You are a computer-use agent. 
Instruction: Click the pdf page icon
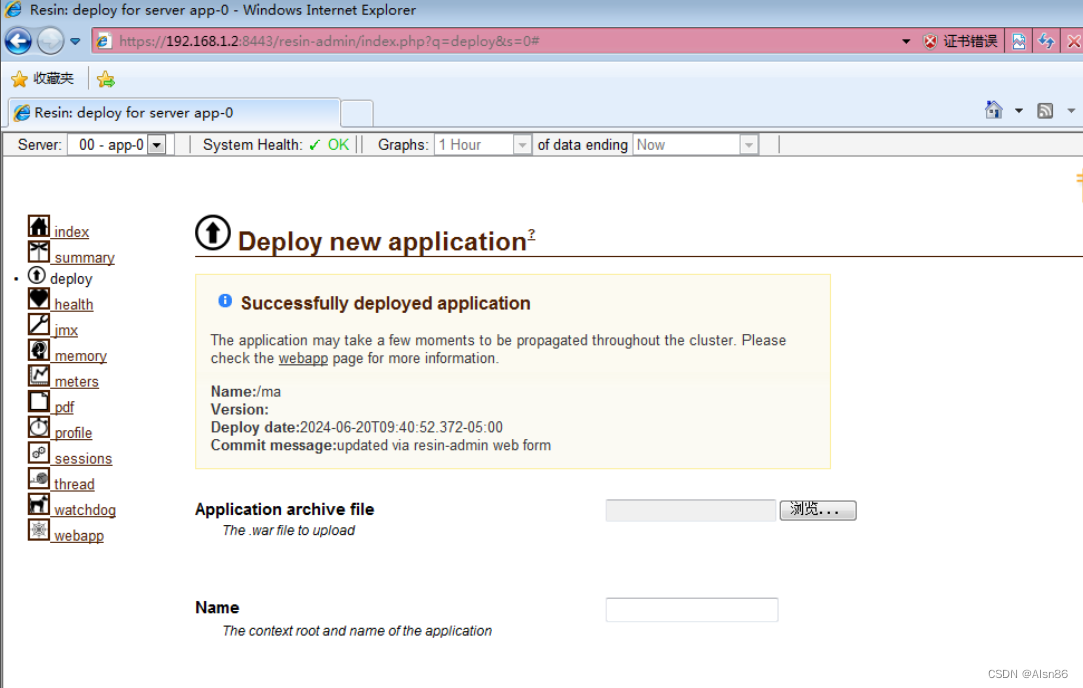tap(39, 401)
